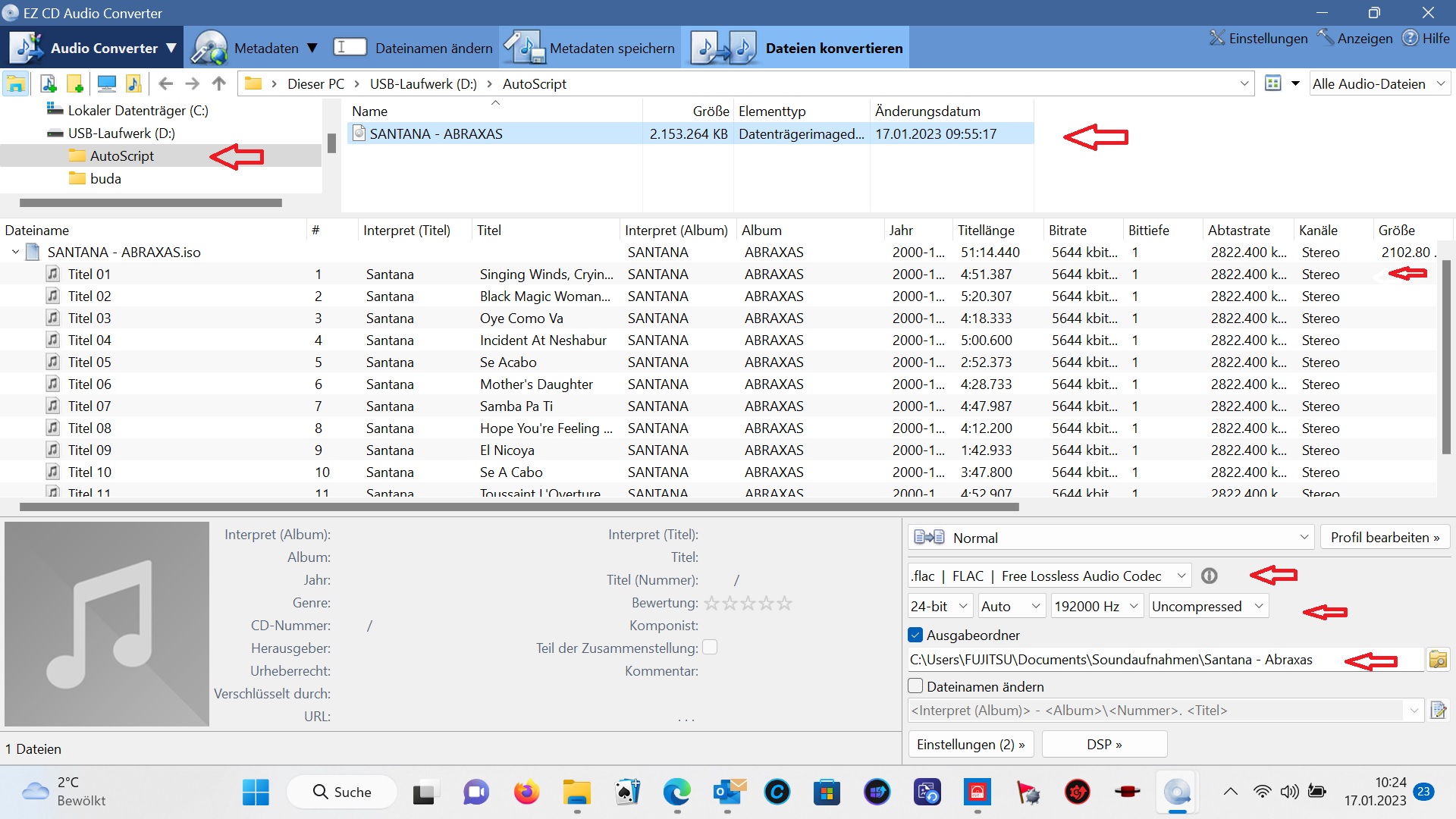
Task: Open the DSP settings button
Action: pos(1104,745)
